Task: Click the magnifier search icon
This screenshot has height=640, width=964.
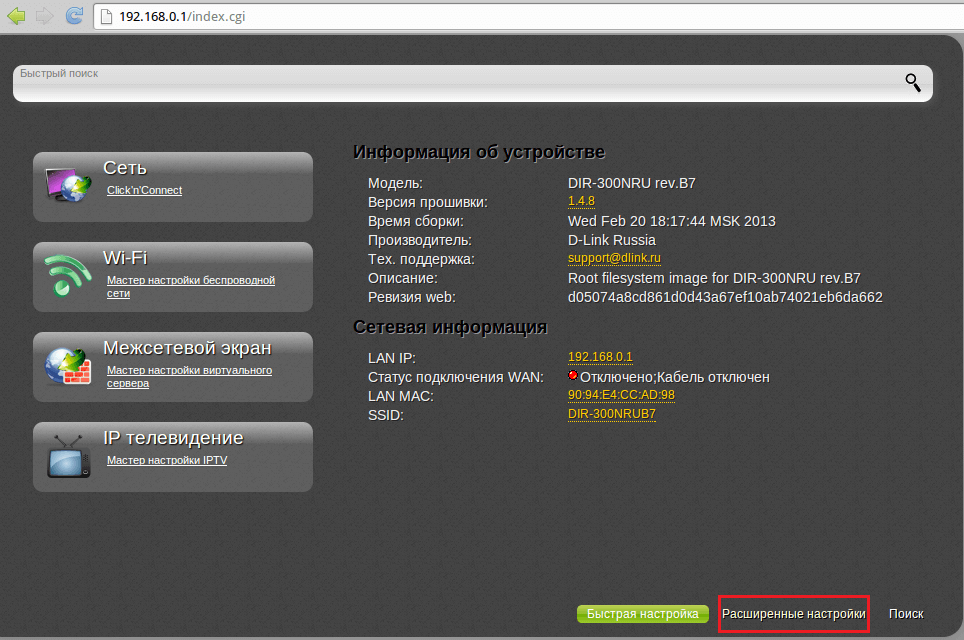Action: [x=912, y=83]
